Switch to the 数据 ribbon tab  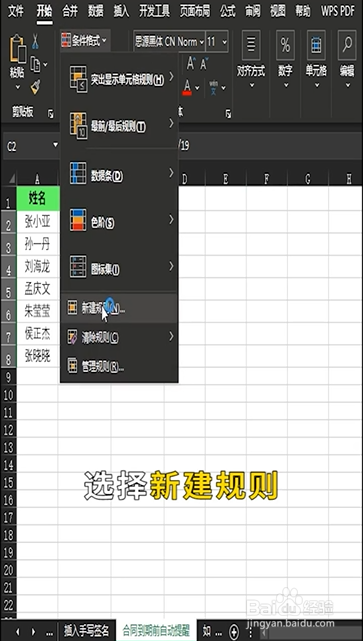click(x=96, y=11)
